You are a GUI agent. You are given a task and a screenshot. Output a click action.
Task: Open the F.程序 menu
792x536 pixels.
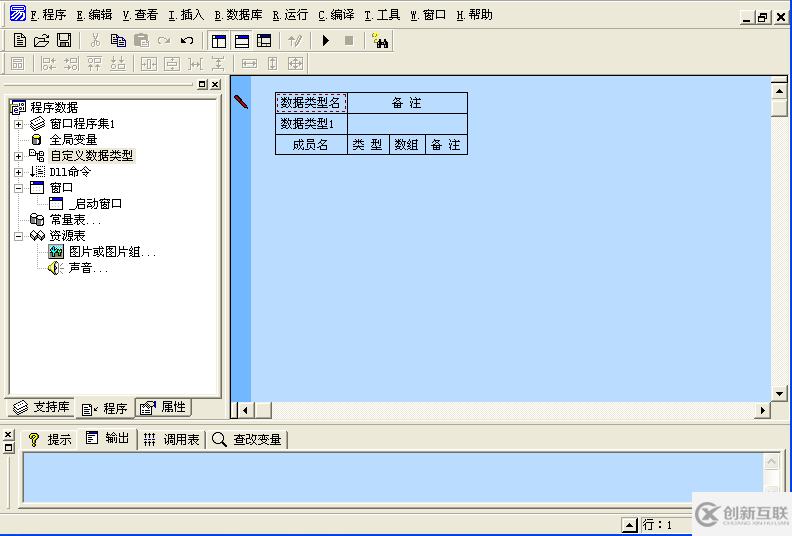click(48, 15)
